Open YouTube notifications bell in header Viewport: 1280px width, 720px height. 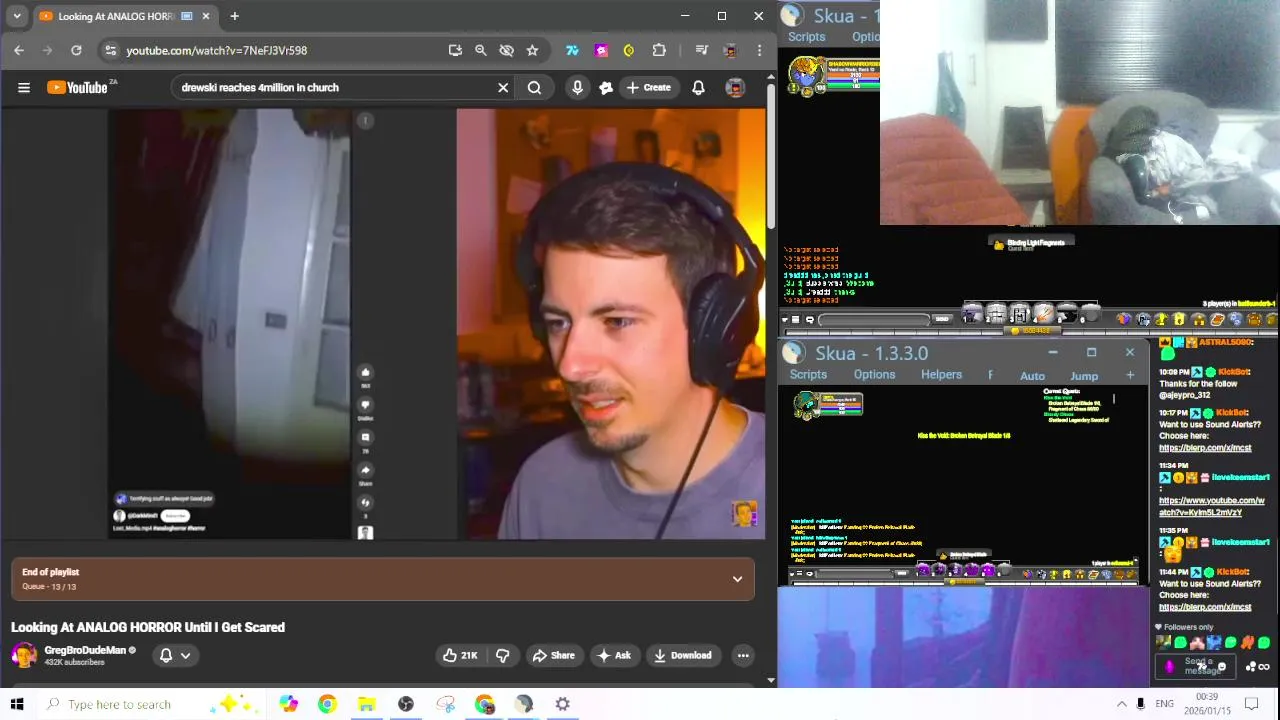(x=698, y=88)
